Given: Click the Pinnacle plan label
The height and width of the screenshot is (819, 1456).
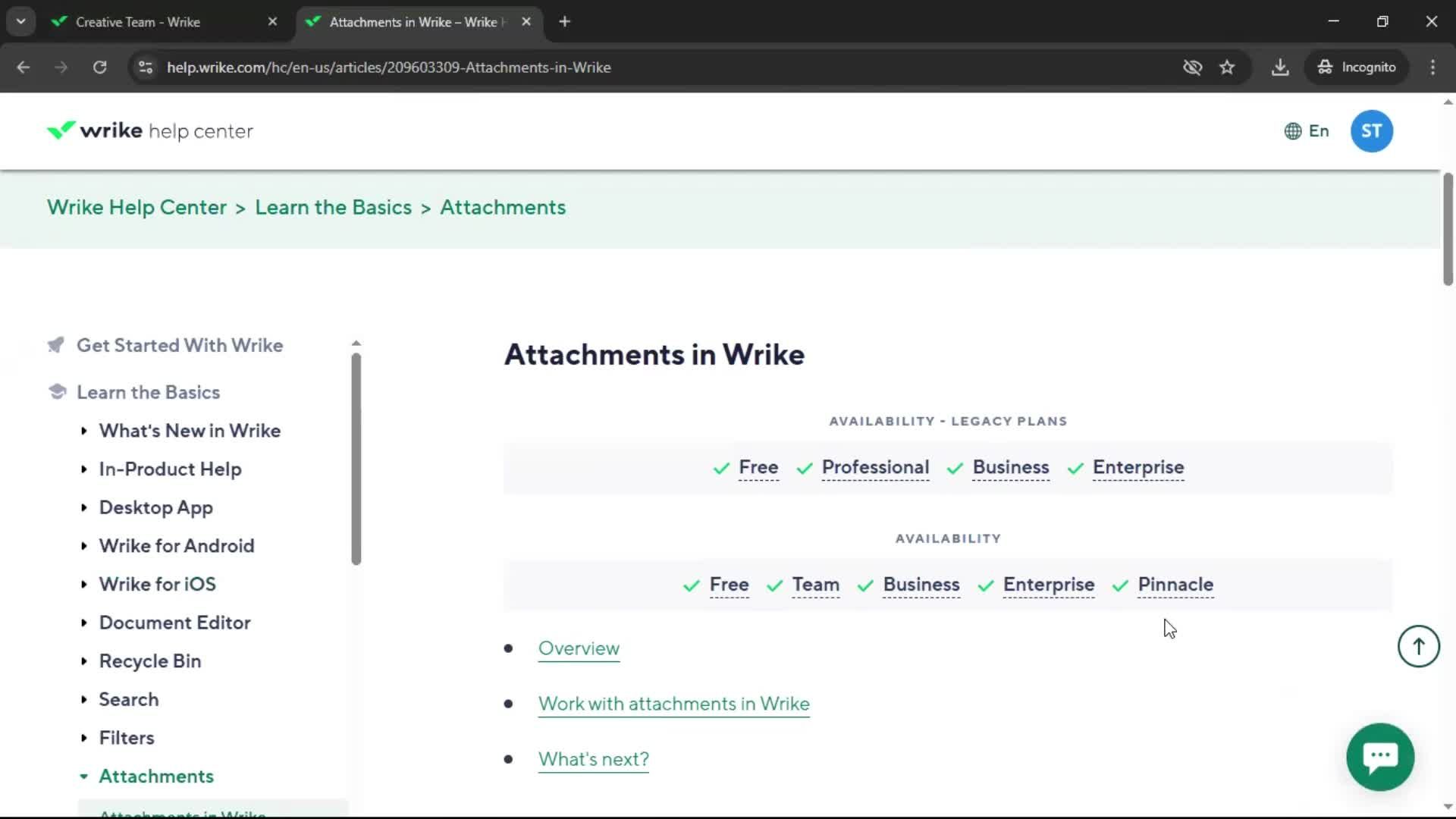Looking at the screenshot, I should pos(1175,585).
